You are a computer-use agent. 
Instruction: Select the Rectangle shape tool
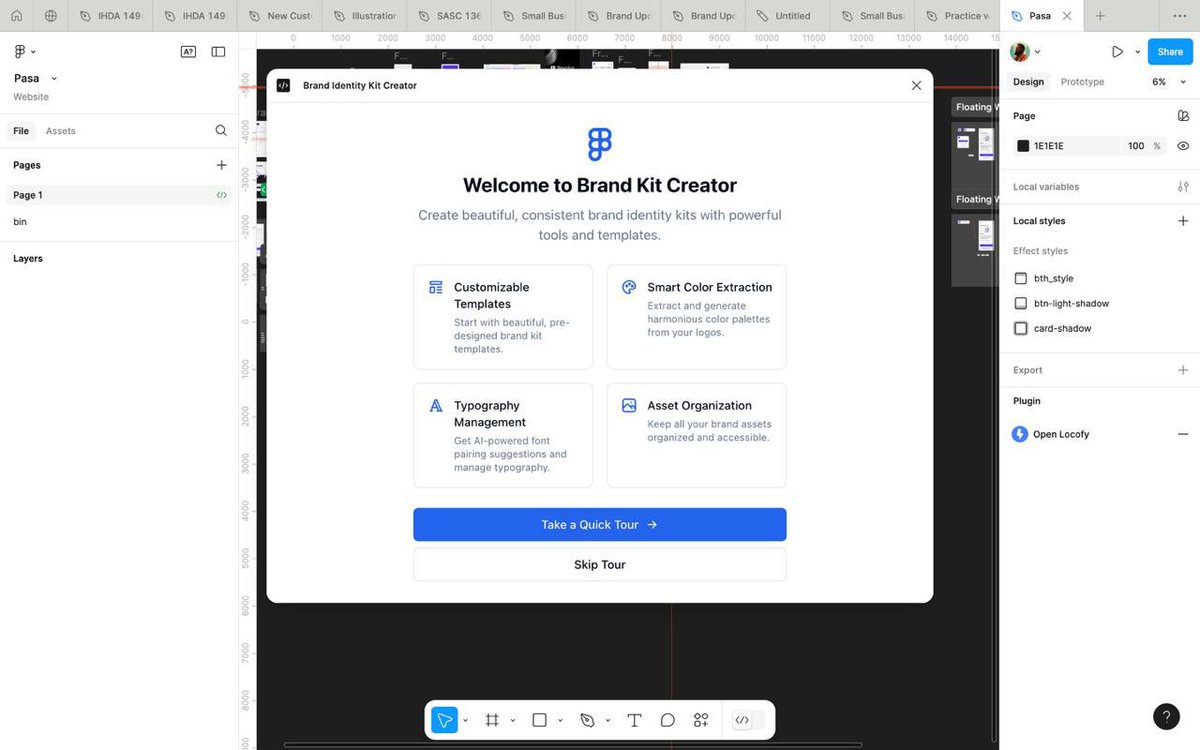539,720
